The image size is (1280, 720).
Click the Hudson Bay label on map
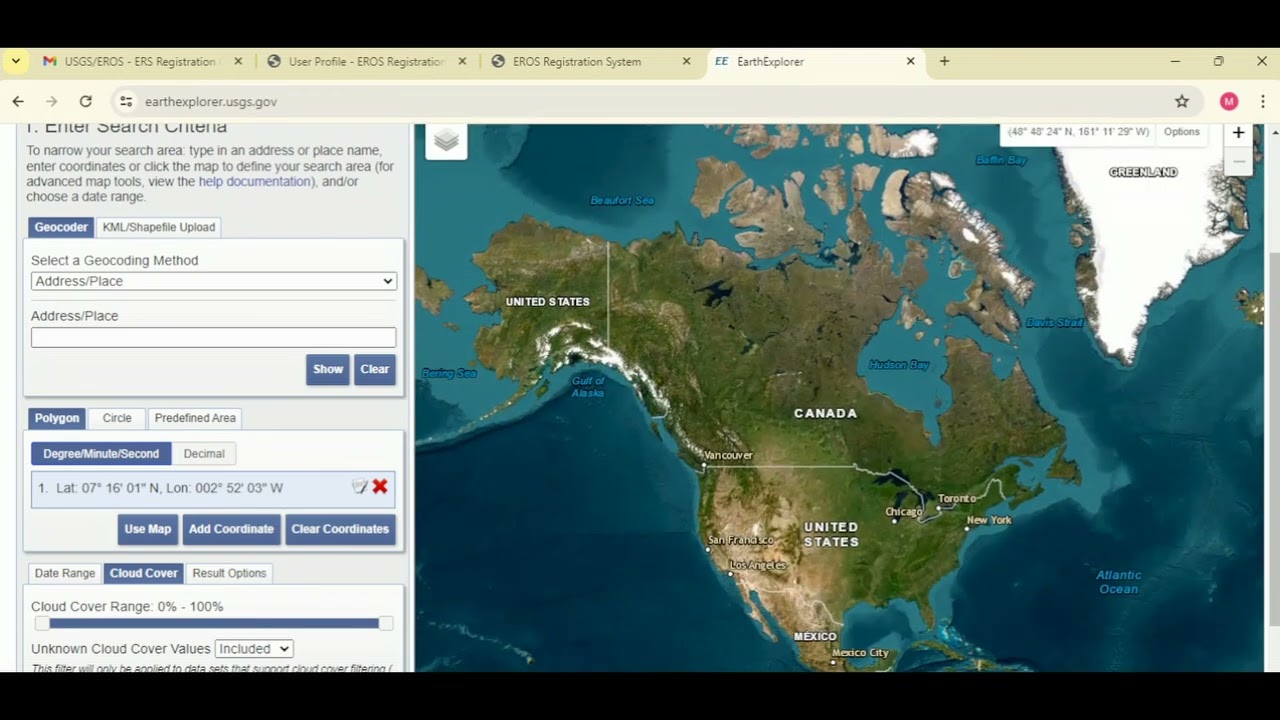[x=899, y=365]
